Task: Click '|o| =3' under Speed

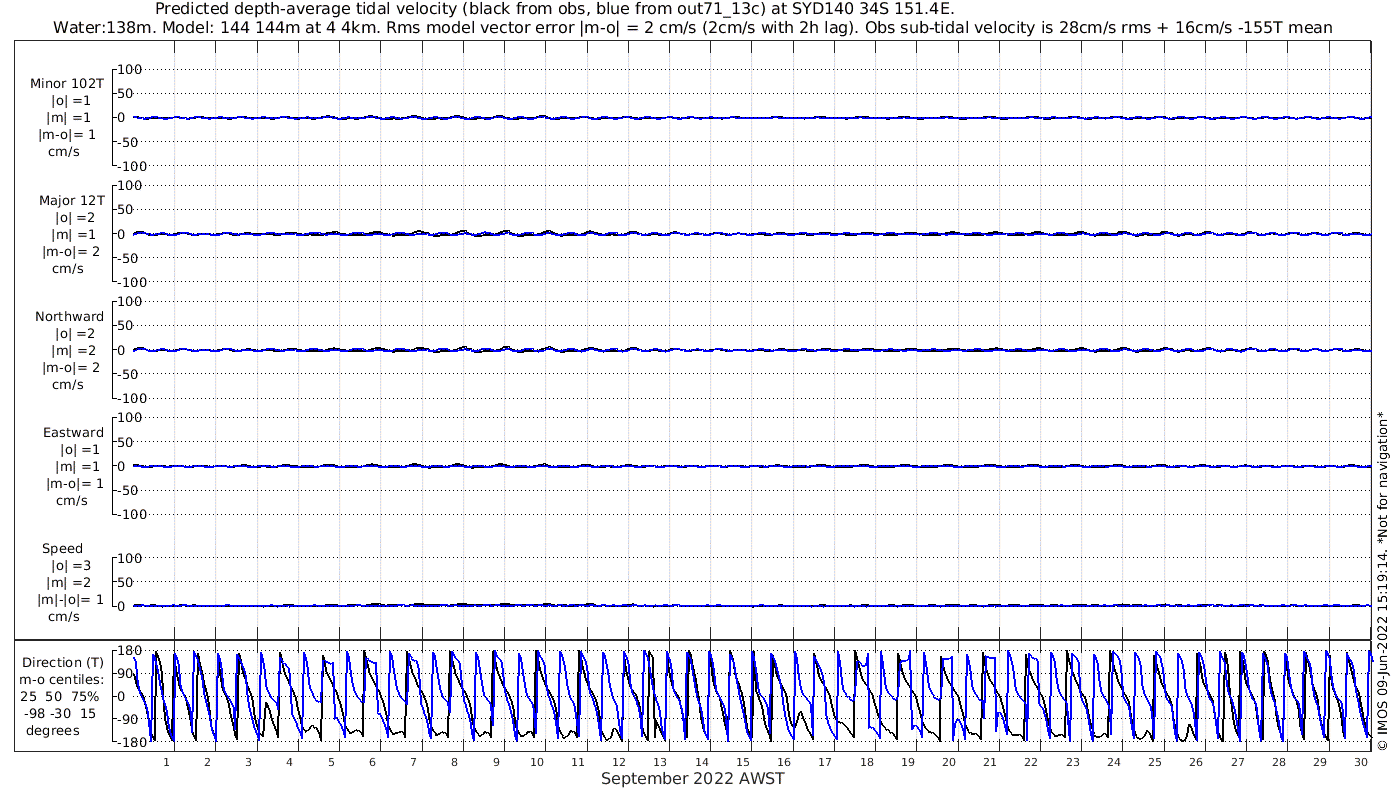Action: (x=71, y=565)
